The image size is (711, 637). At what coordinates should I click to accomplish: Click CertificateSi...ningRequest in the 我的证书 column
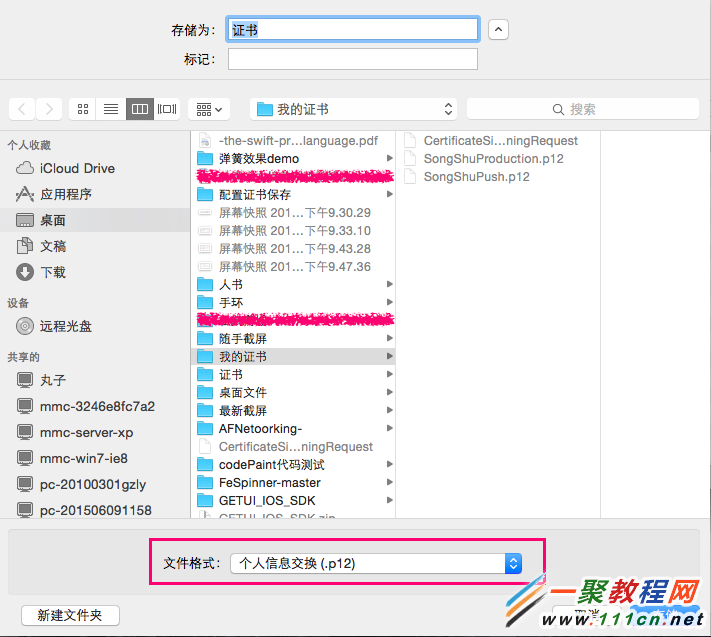498,141
